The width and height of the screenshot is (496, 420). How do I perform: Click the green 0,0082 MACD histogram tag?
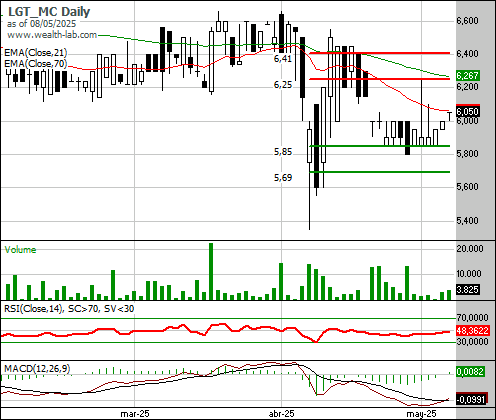pyautogui.click(x=470, y=371)
